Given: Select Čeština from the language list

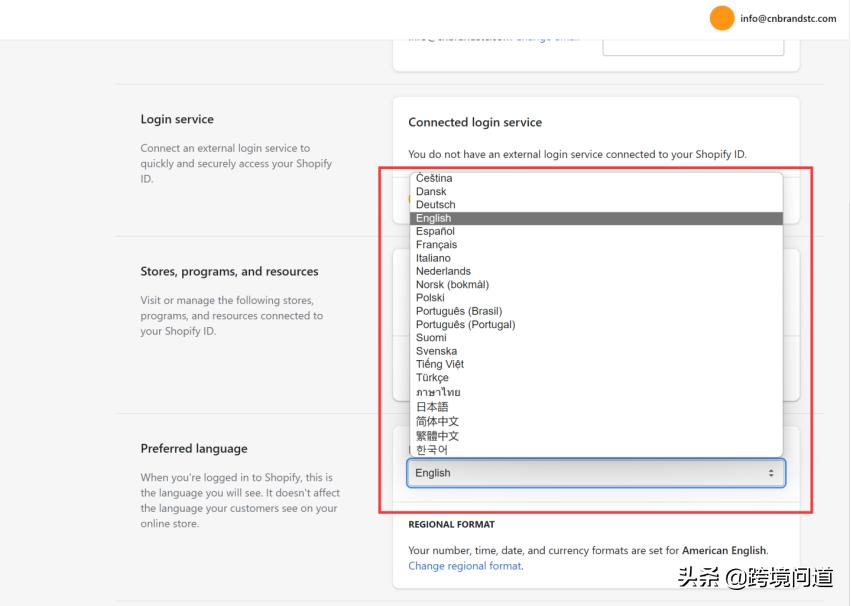Looking at the screenshot, I should point(434,178).
